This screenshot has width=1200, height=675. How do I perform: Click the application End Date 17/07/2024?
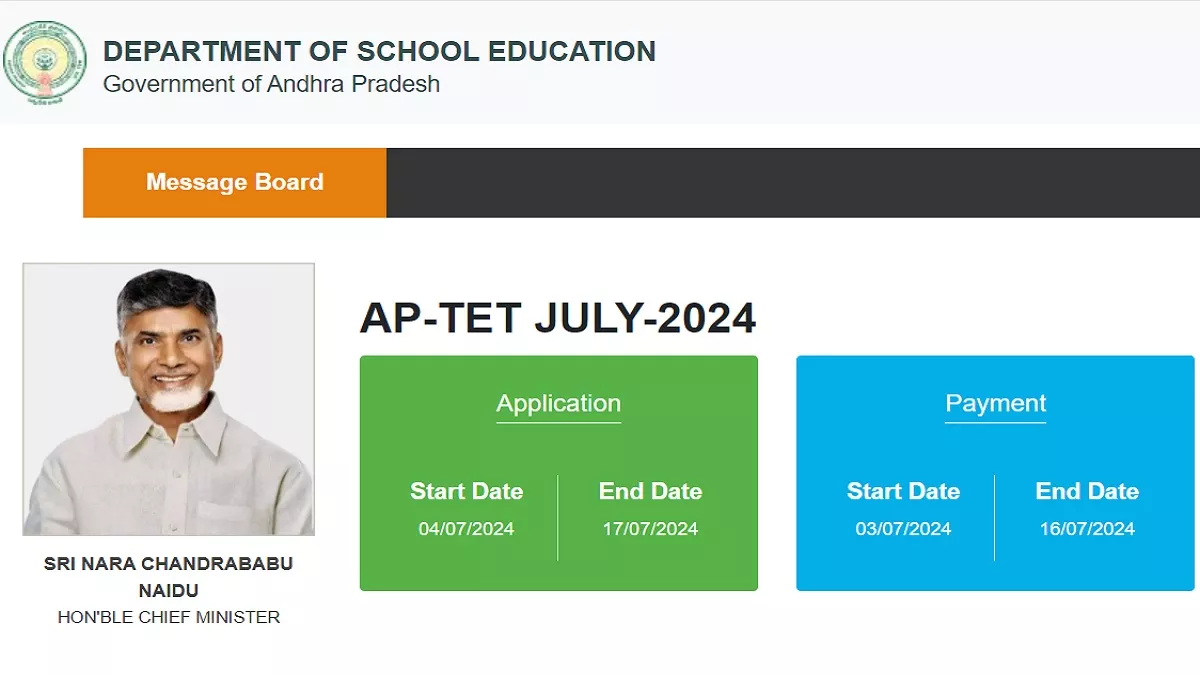point(650,529)
